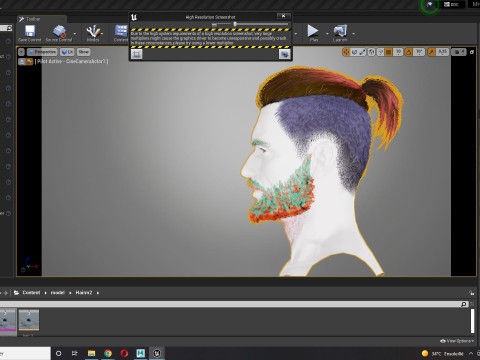This screenshot has width=480, height=360.
Task: Open Task View in taskbar
Action: tap(75, 353)
